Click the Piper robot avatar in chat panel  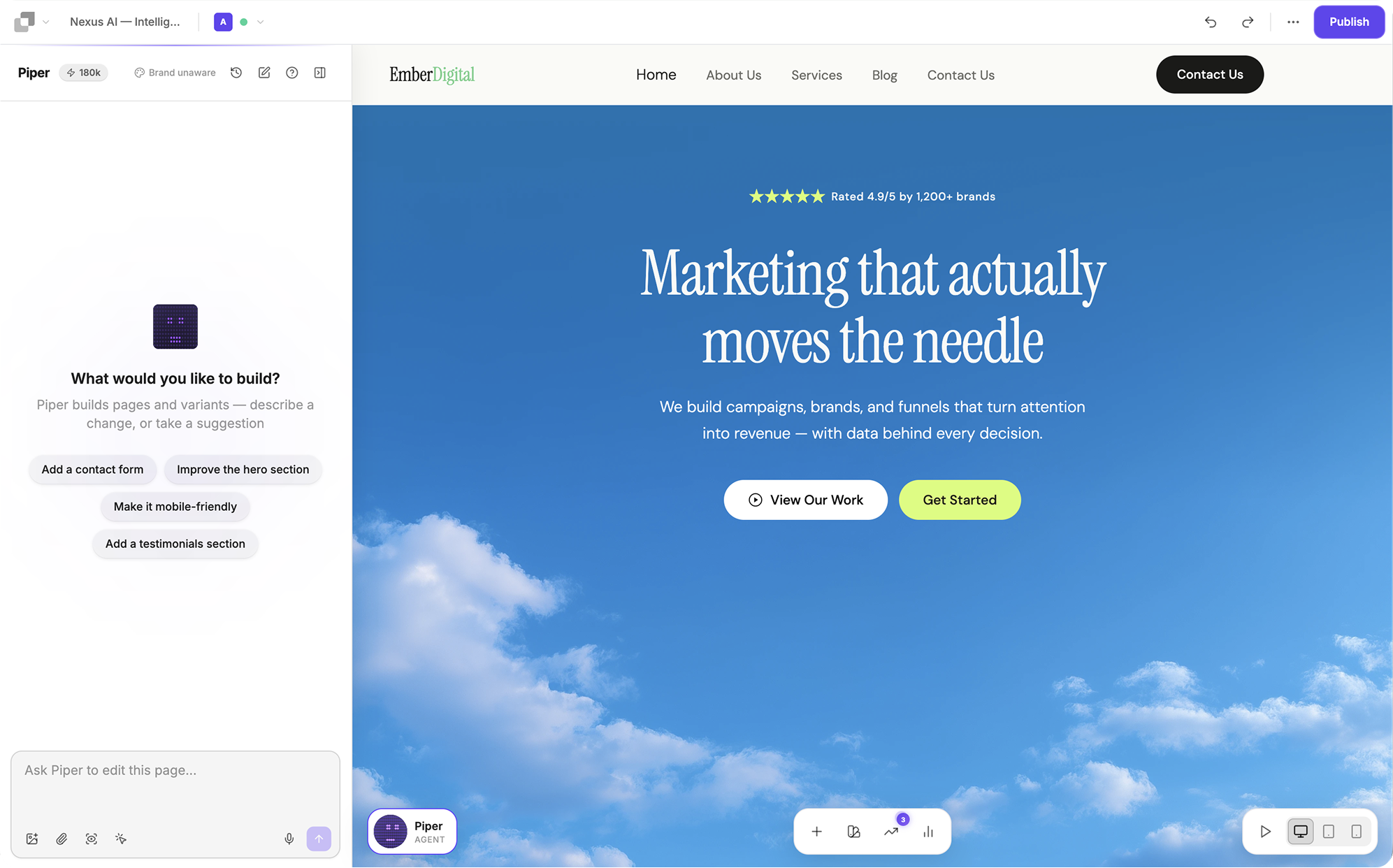click(x=175, y=326)
